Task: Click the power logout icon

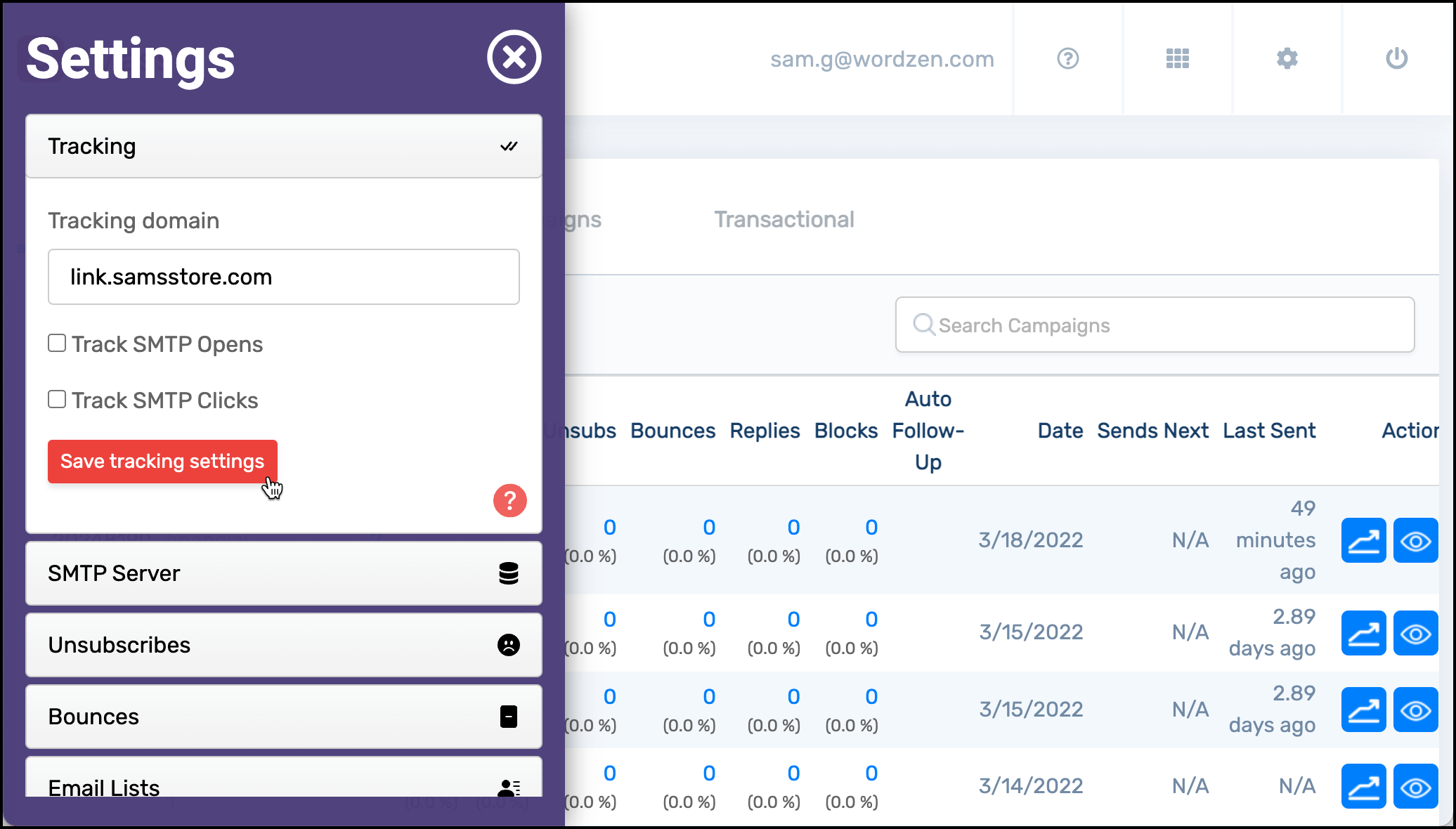Action: point(1397,58)
